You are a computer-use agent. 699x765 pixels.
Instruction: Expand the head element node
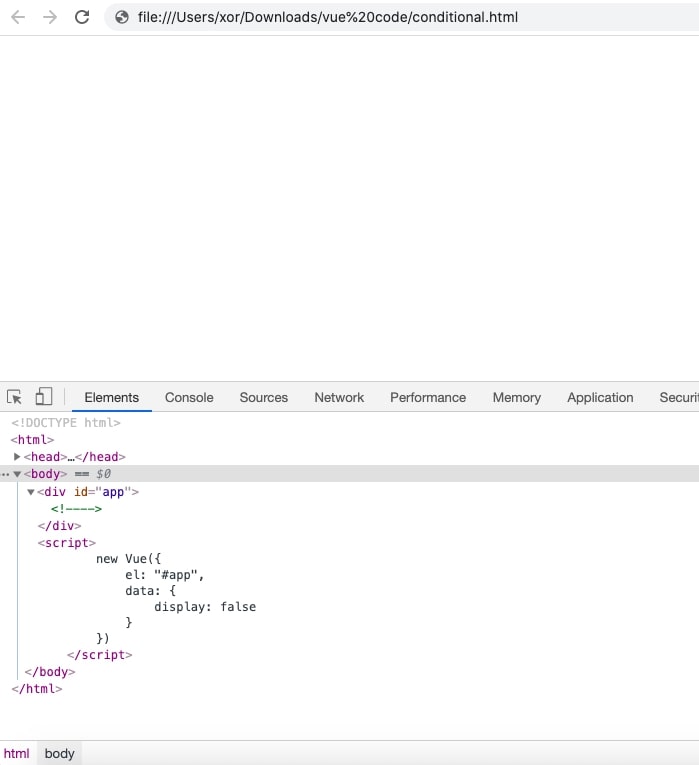pos(17,457)
